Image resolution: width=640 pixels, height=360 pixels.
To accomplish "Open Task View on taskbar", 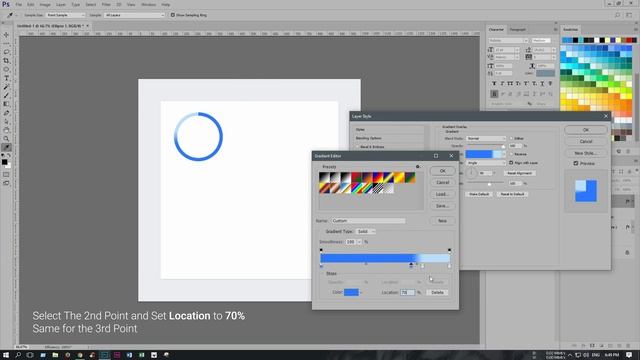I will 30,355.
